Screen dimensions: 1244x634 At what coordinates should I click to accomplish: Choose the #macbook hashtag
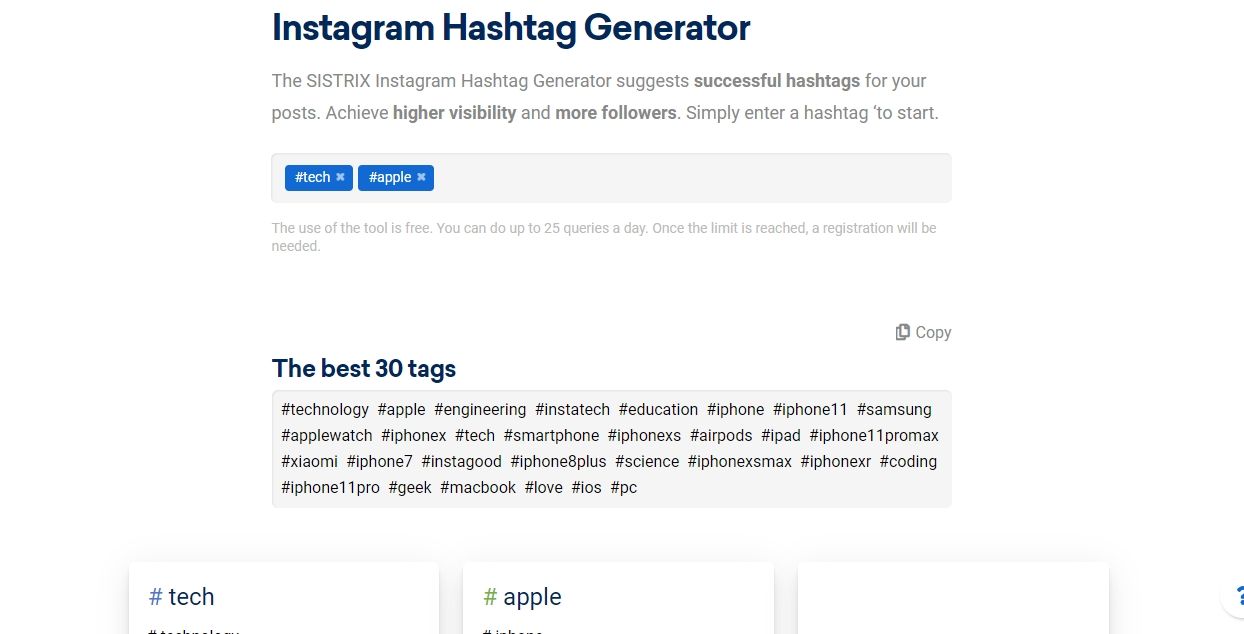pyautogui.click(x=478, y=487)
